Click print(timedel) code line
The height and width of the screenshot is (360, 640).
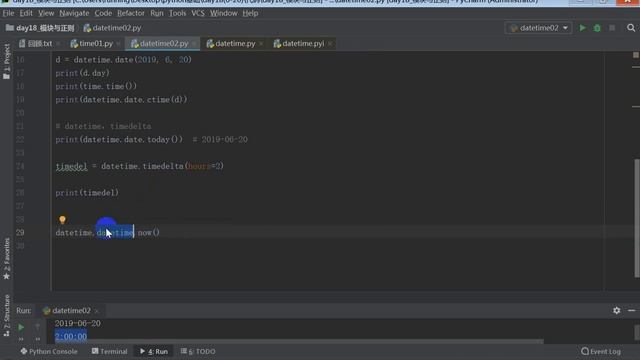[x=87, y=193]
